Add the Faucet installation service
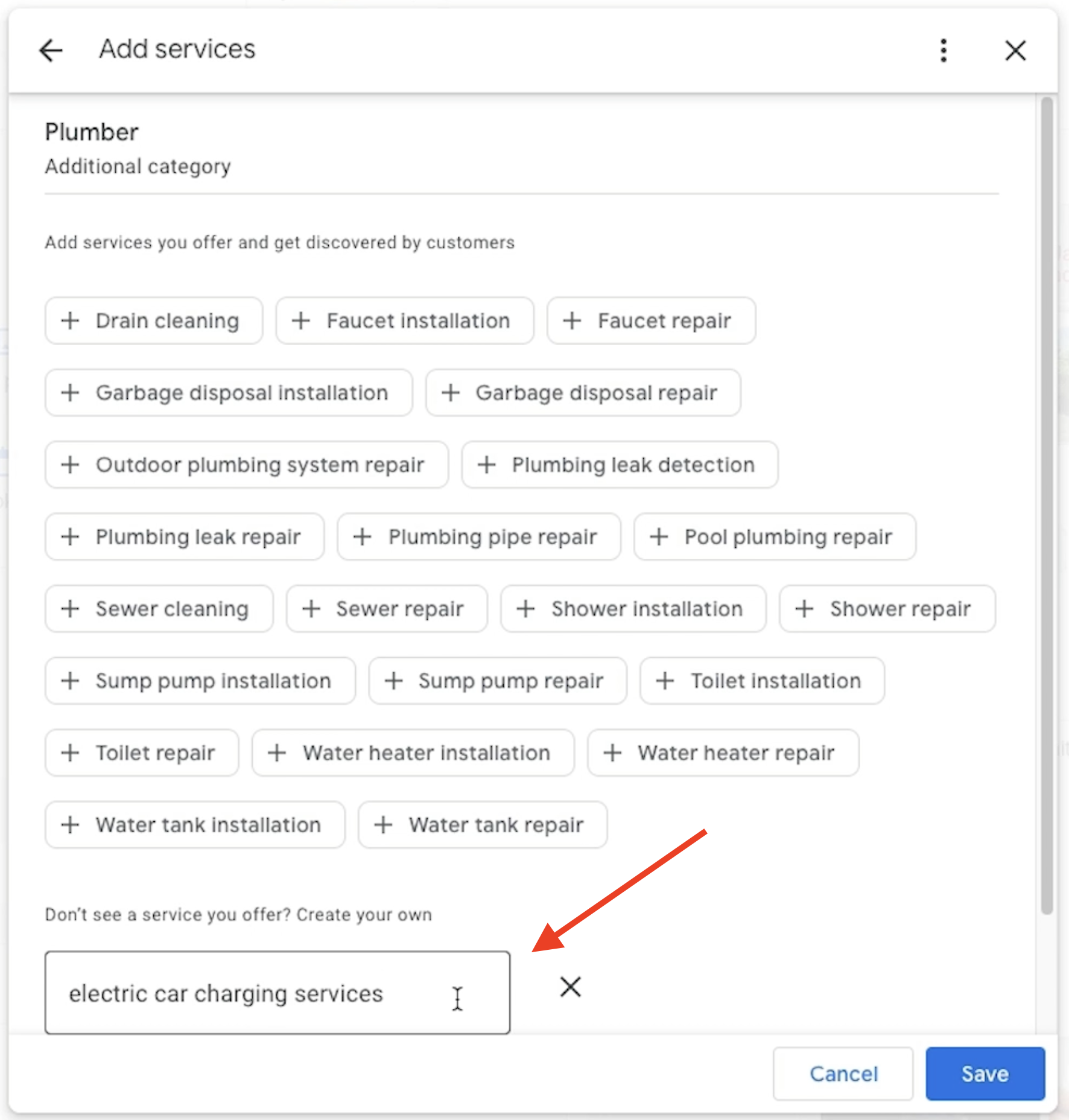1069x1120 pixels. tap(404, 320)
